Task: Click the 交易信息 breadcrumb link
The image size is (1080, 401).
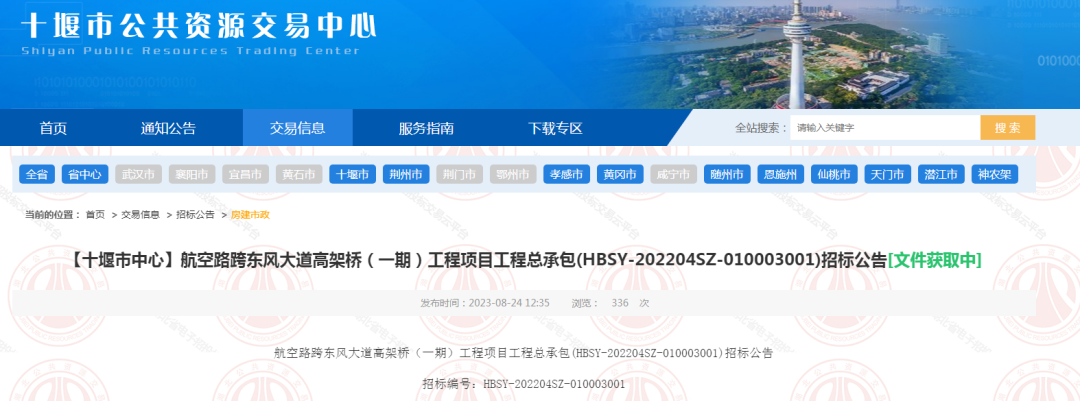Action: click(141, 215)
